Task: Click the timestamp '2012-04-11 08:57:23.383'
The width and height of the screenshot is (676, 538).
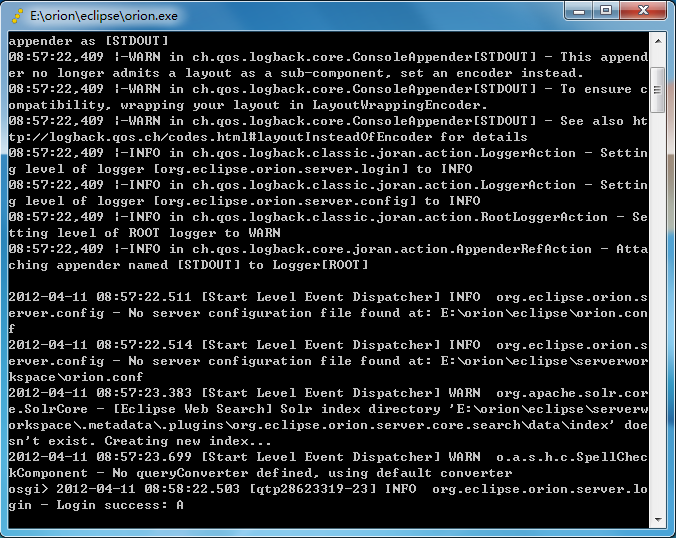Action: pyautogui.click(x=100, y=393)
